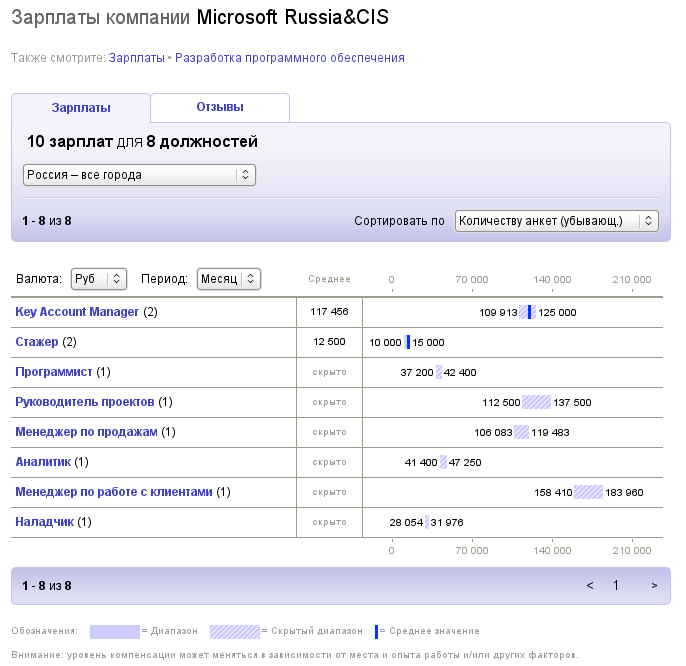Click the '1 - 8 из 8' counter in the bottom bar

(x=47, y=586)
